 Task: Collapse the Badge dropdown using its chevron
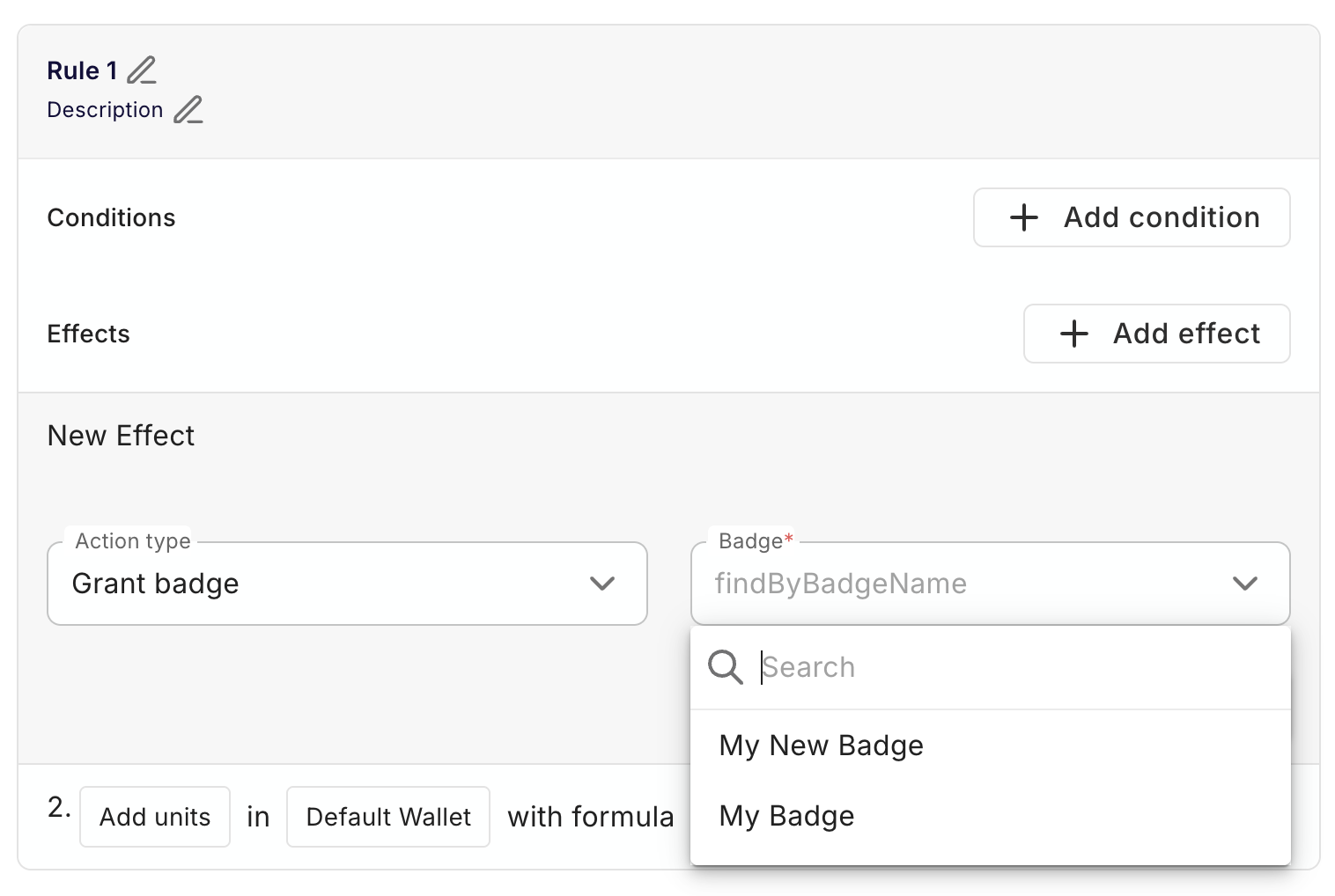tap(1244, 584)
